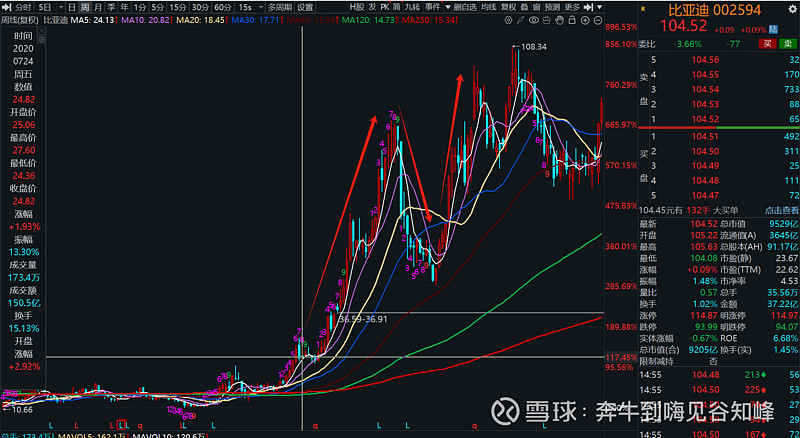Open the 预测 forecast button
Image resolution: width=800 pixels, height=438 pixels.
[552, 7]
